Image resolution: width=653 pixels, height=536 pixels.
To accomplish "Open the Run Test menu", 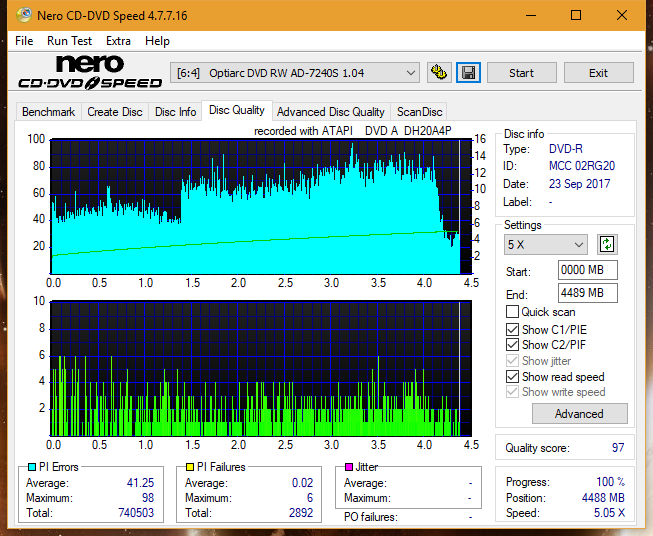I will click(69, 41).
